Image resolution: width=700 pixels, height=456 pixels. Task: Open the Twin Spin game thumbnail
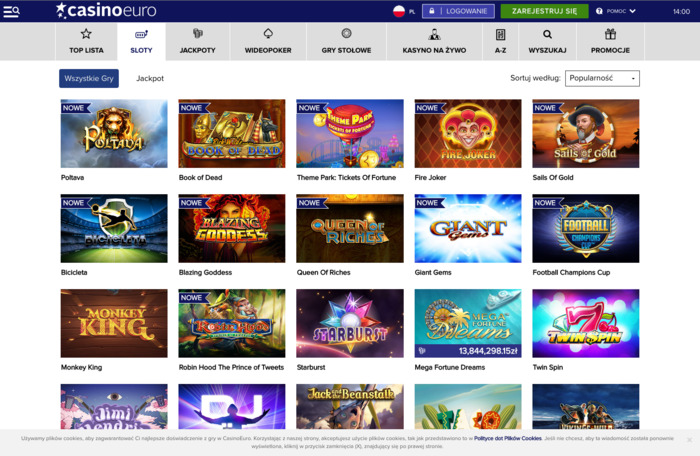pos(586,323)
